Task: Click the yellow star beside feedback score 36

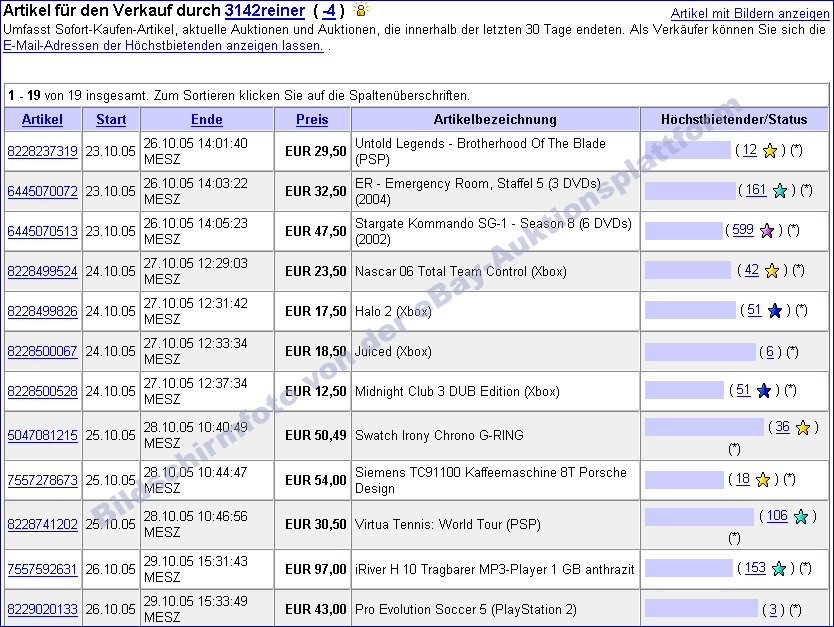Action: (803, 428)
